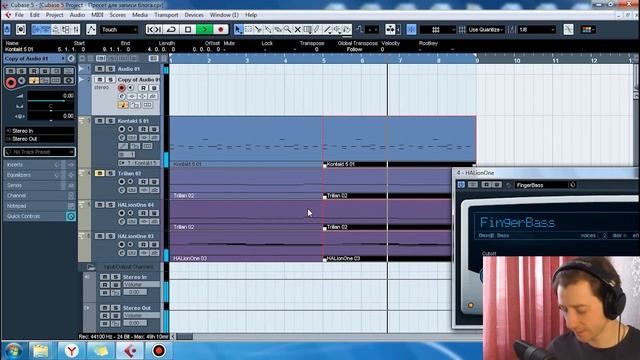Unmute the Trilian 02 track
The width and height of the screenshot is (640, 360).
coord(99,173)
